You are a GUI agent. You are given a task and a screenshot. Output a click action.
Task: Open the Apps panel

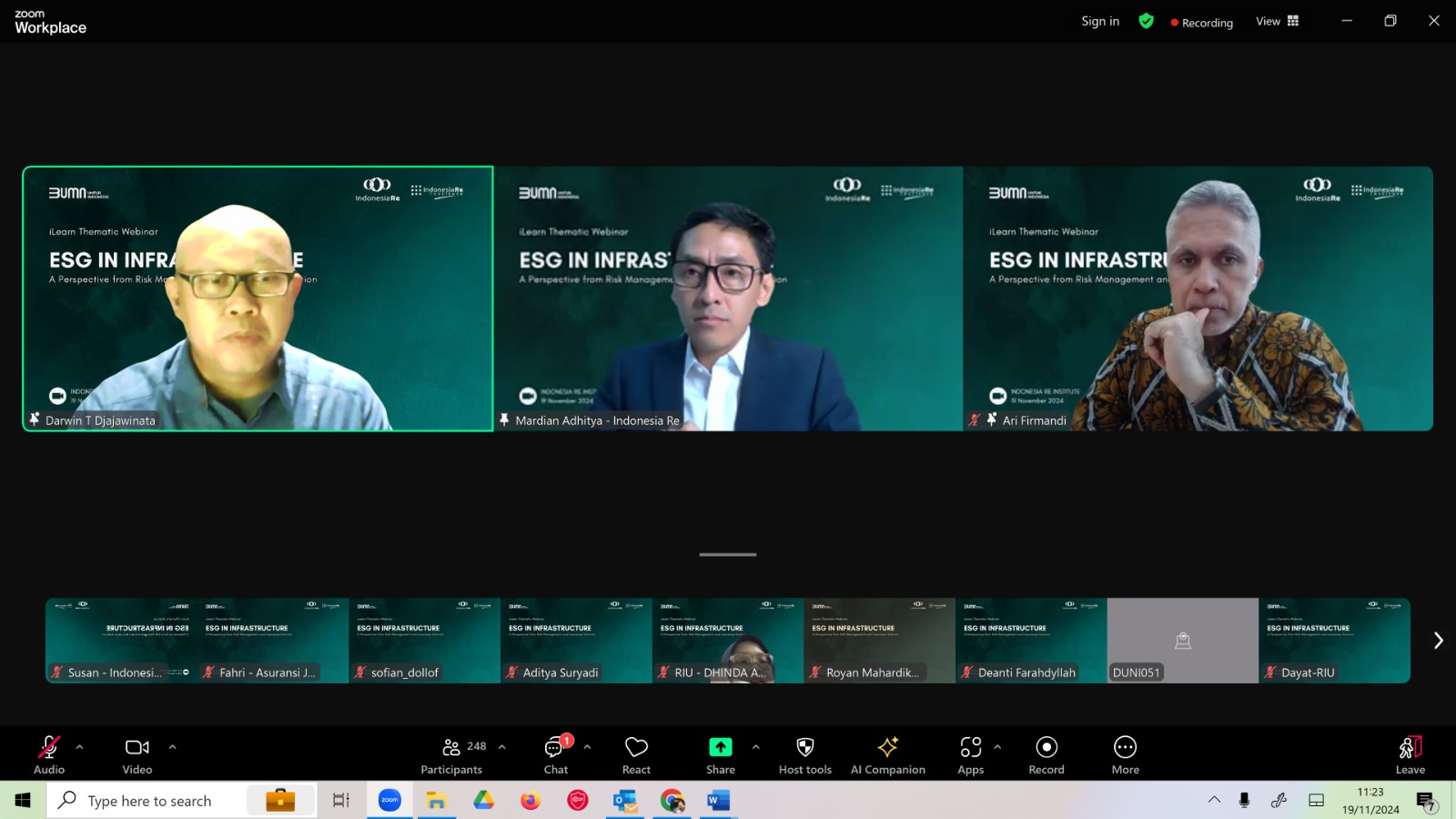[x=970, y=755]
